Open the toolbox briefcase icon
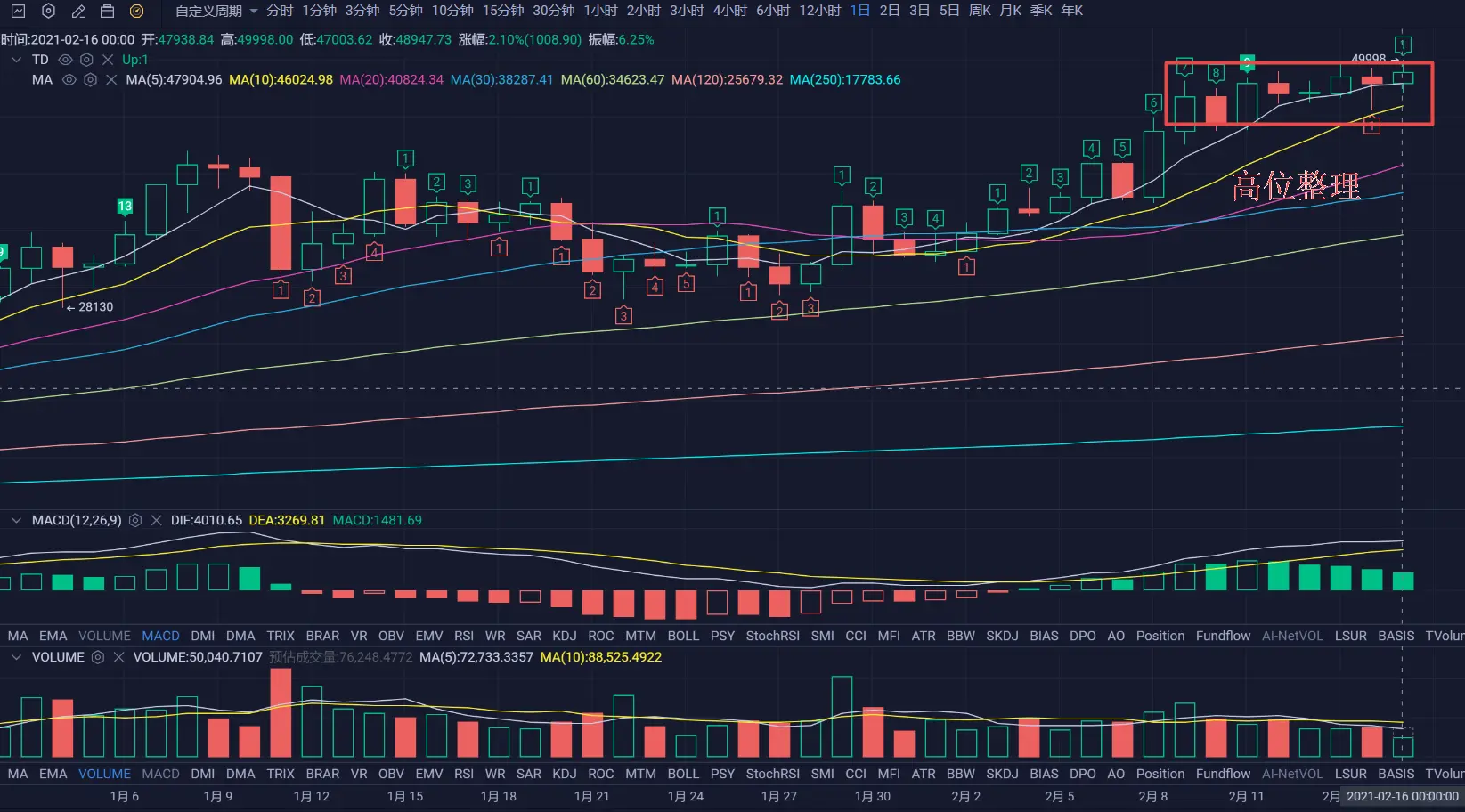 tap(107, 11)
